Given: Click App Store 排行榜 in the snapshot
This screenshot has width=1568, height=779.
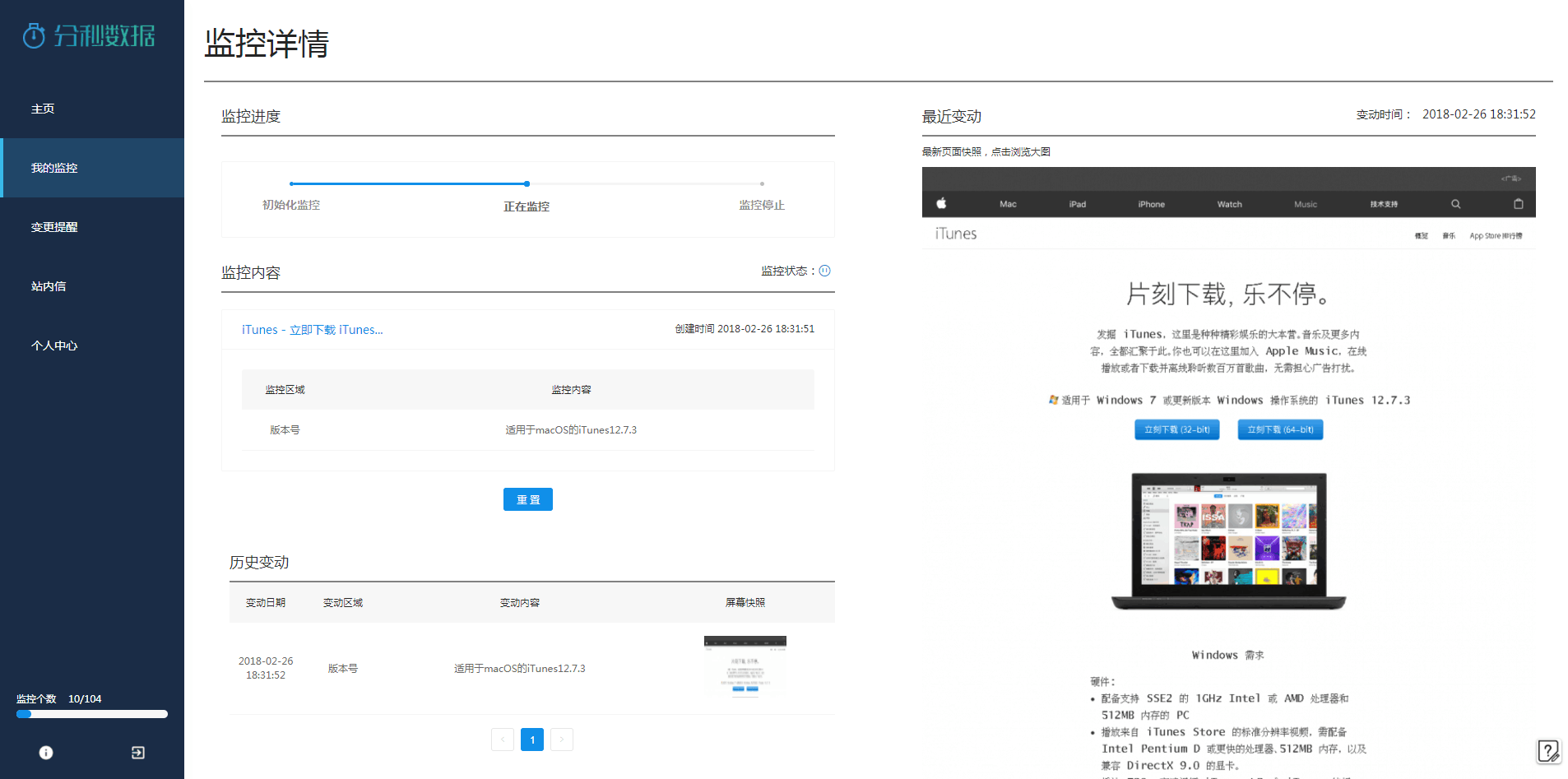Looking at the screenshot, I should 1496,236.
